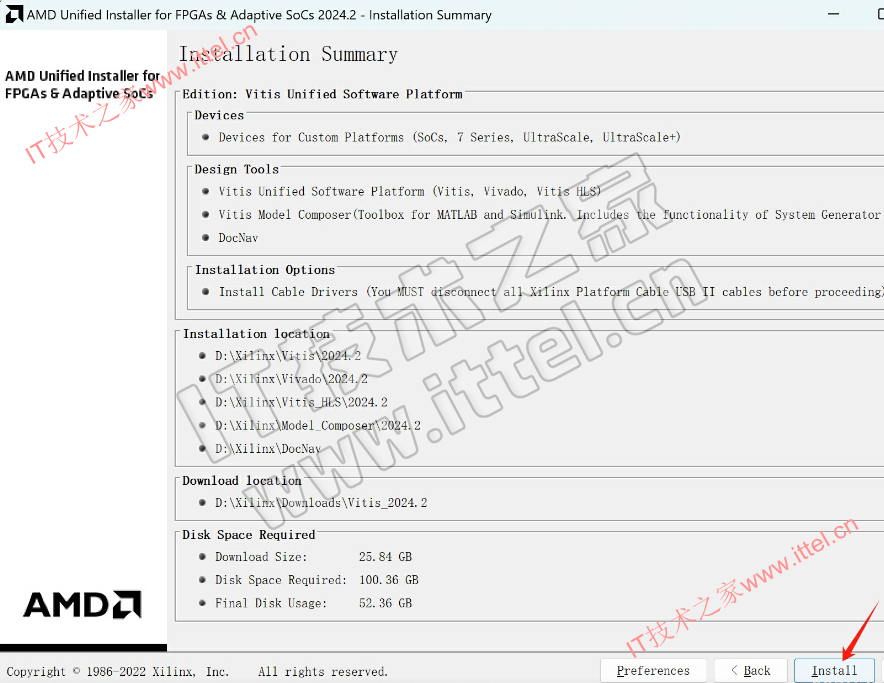
Task: Click the window title text in the title bar
Action: point(259,15)
